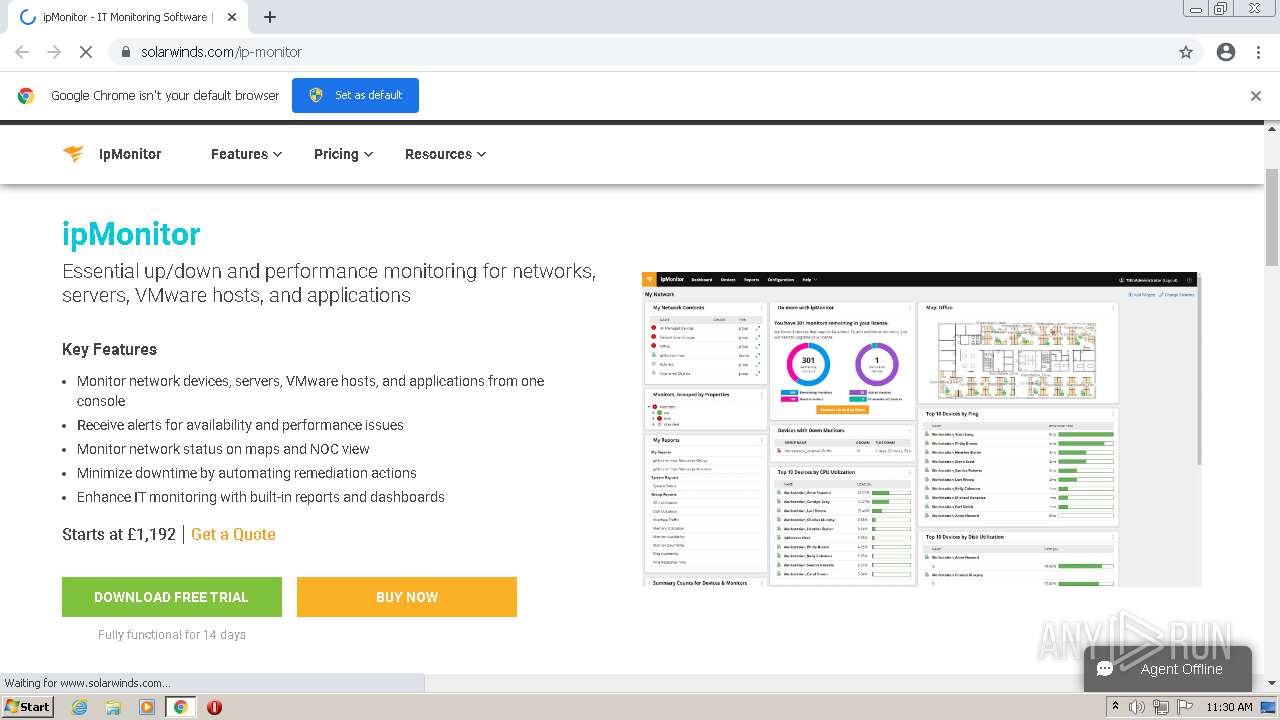
Task: Open a new browser tab
Action: point(270,17)
